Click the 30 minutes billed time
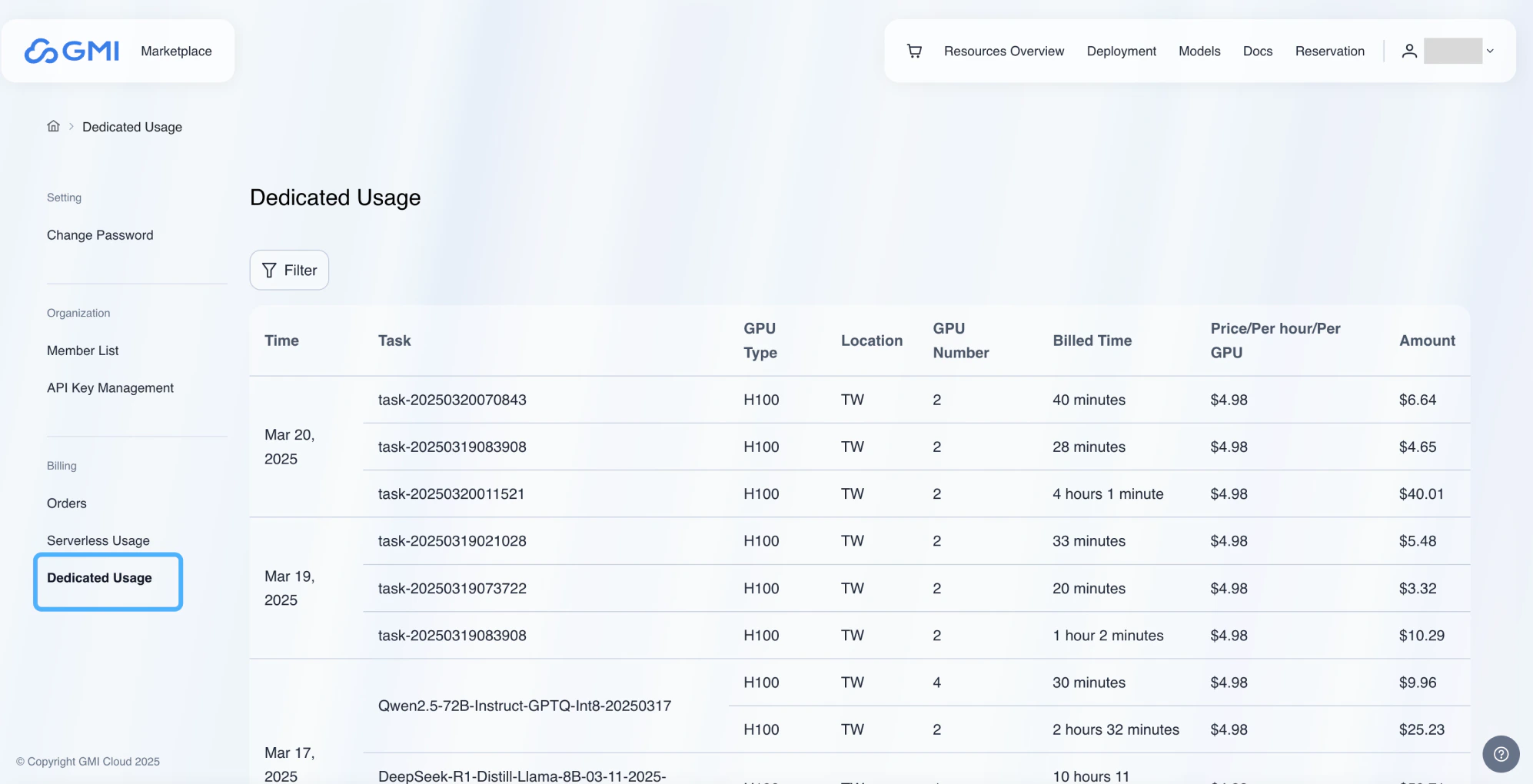The image size is (1533, 784). coord(1089,683)
